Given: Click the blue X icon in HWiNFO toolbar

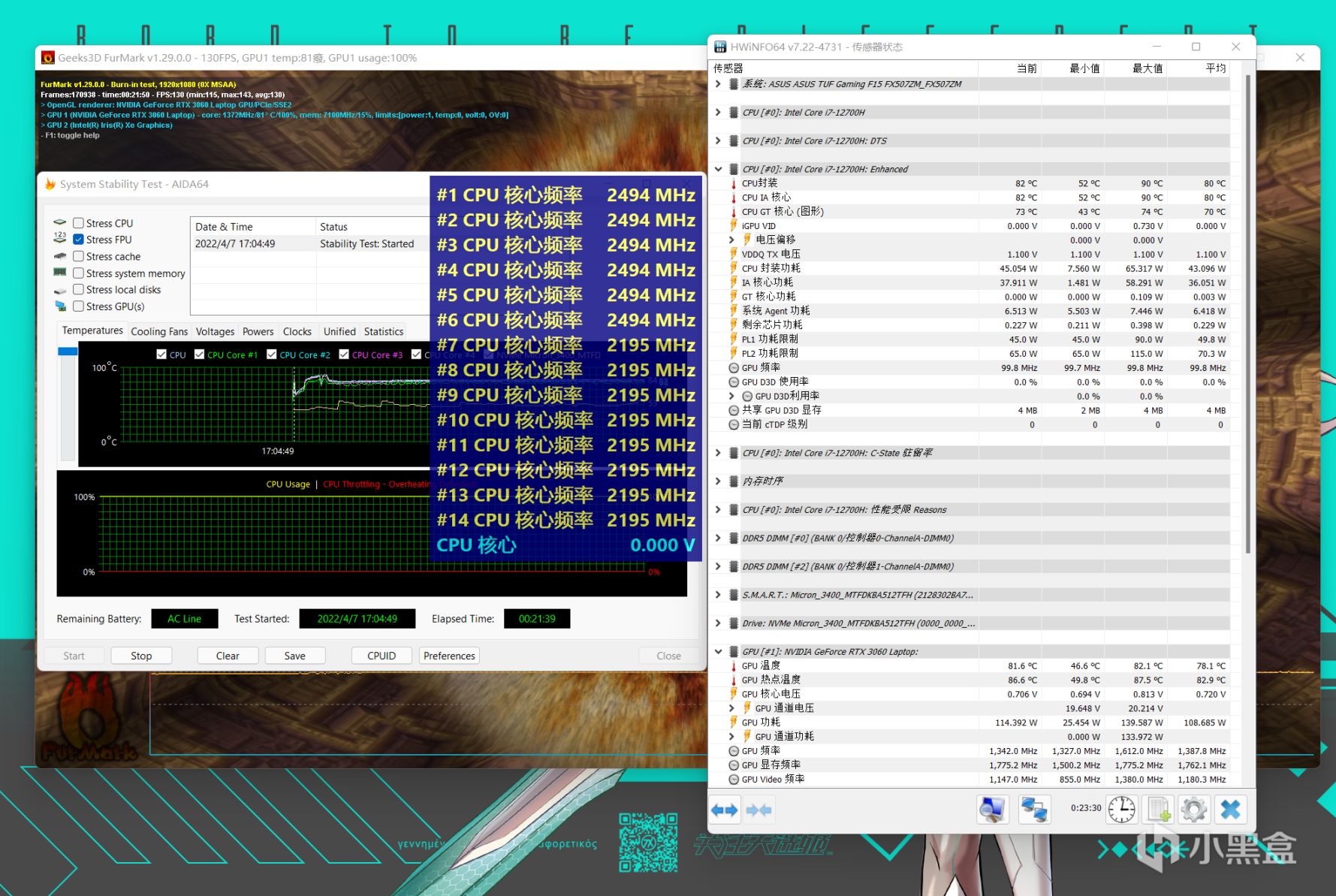Looking at the screenshot, I should tap(1231, 810).
